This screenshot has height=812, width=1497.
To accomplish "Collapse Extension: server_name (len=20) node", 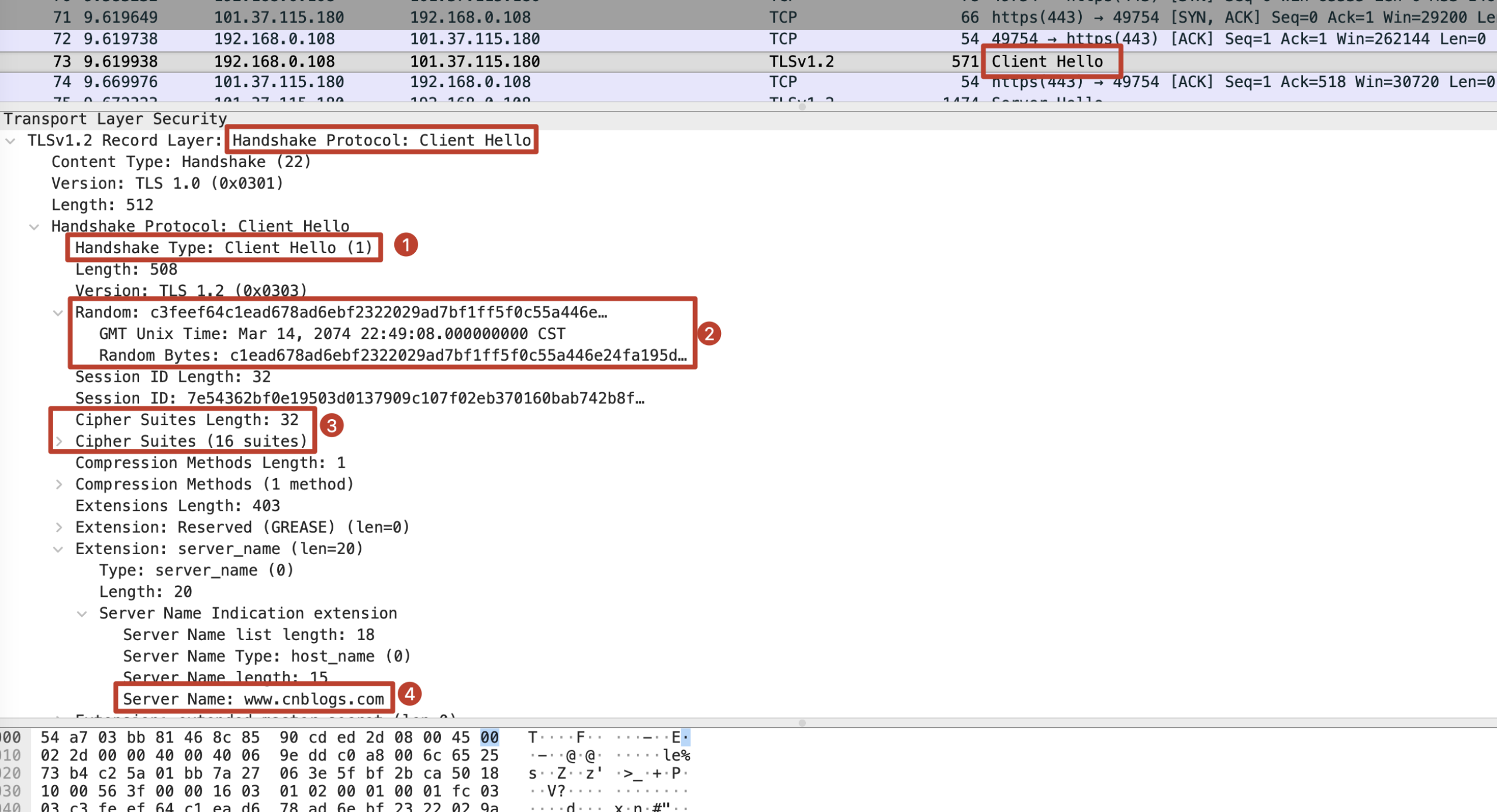I will (x=58, y=550).
